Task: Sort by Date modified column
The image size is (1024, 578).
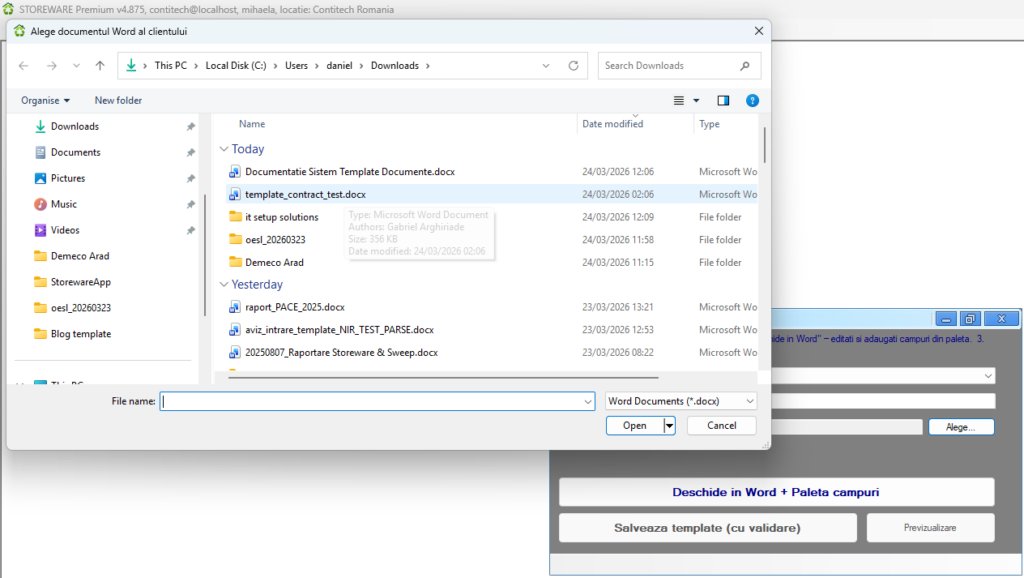Action: pyautogui.click(x=613, y=124)
